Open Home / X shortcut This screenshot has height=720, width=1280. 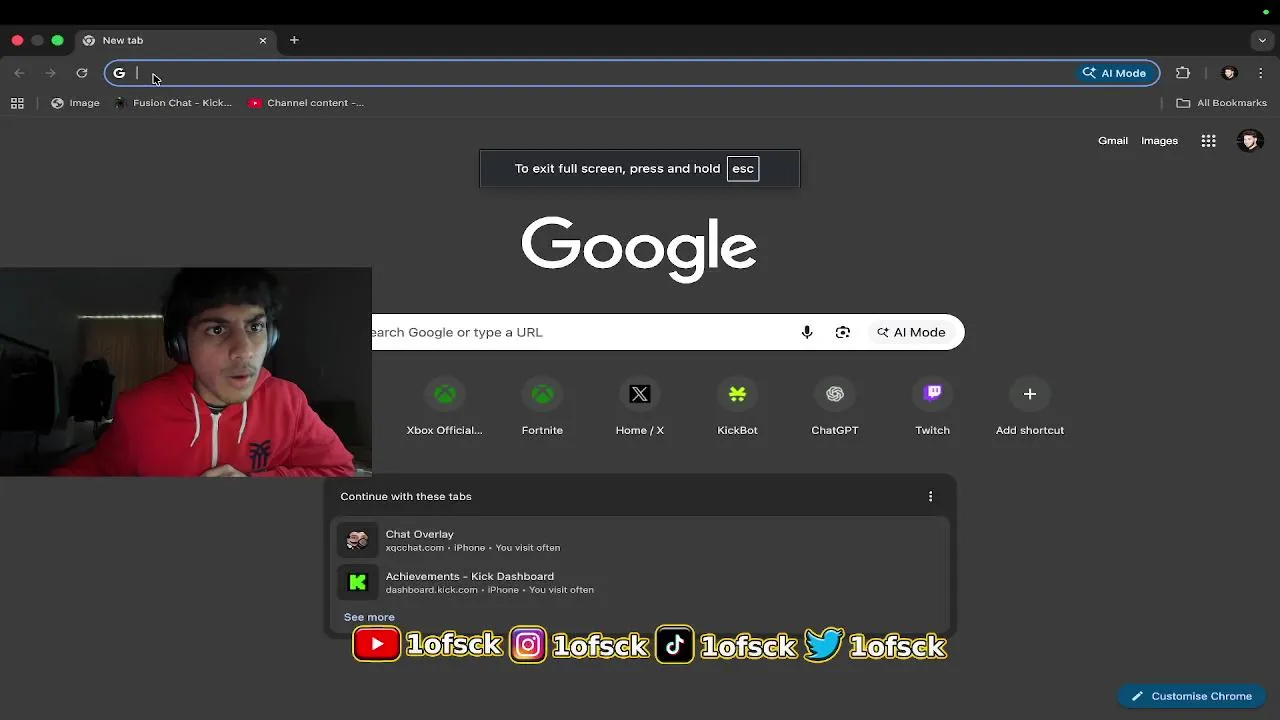coord(640,407)
